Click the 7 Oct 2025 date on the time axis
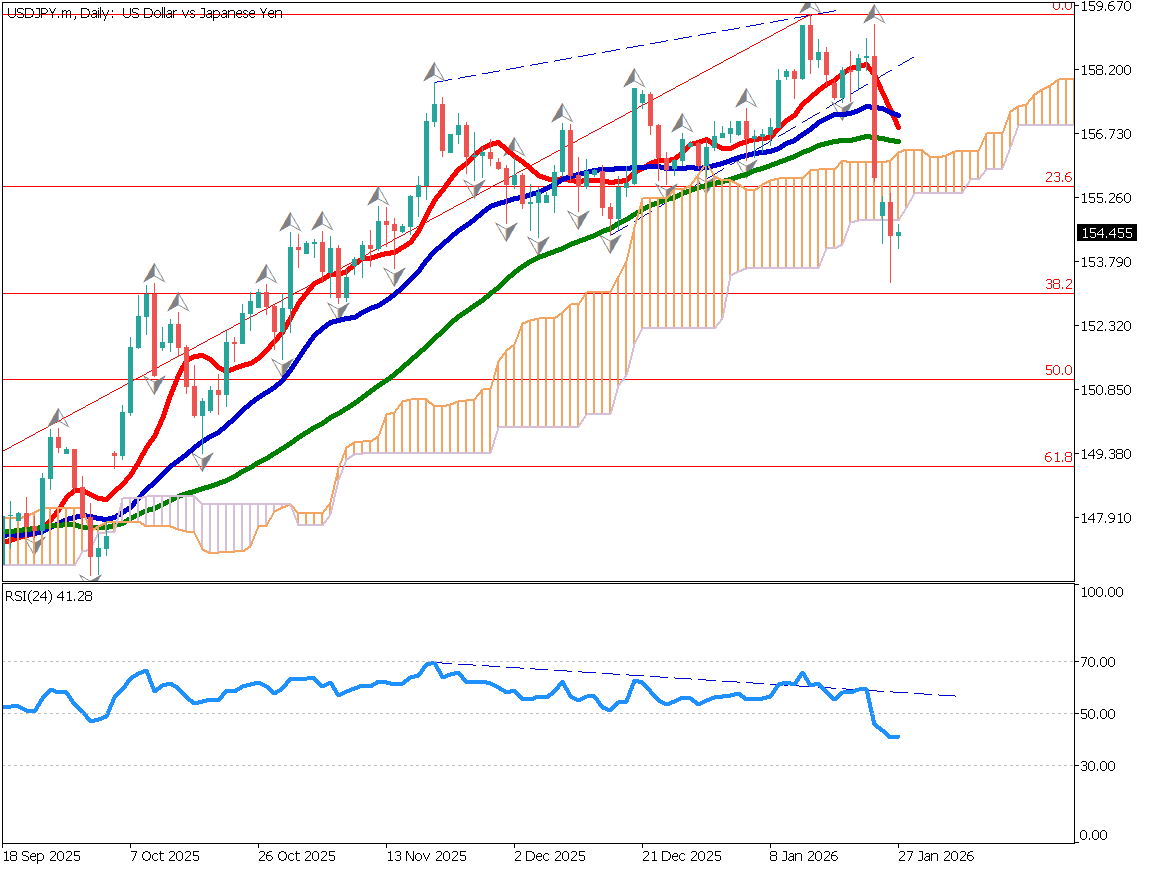The width and height of the screenshot is (1152, 870). (163, 857)
